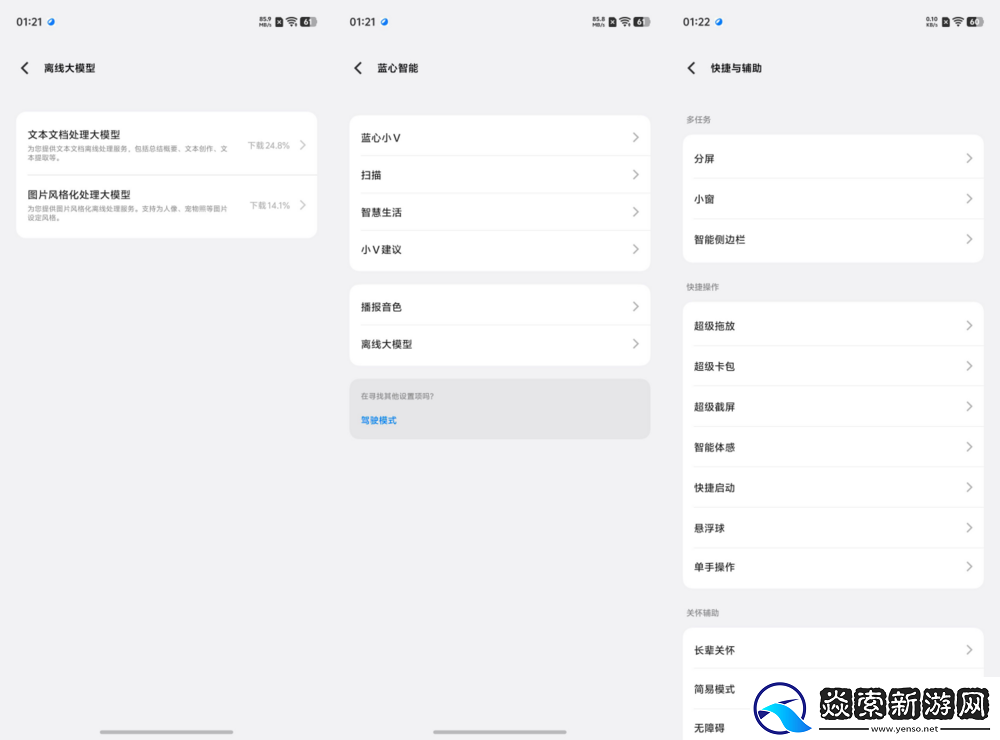Viewport: 1000px width, 740px height.
Task: Tap the back arrow on the 蓝心智能 page
Action: pos(358,68)
